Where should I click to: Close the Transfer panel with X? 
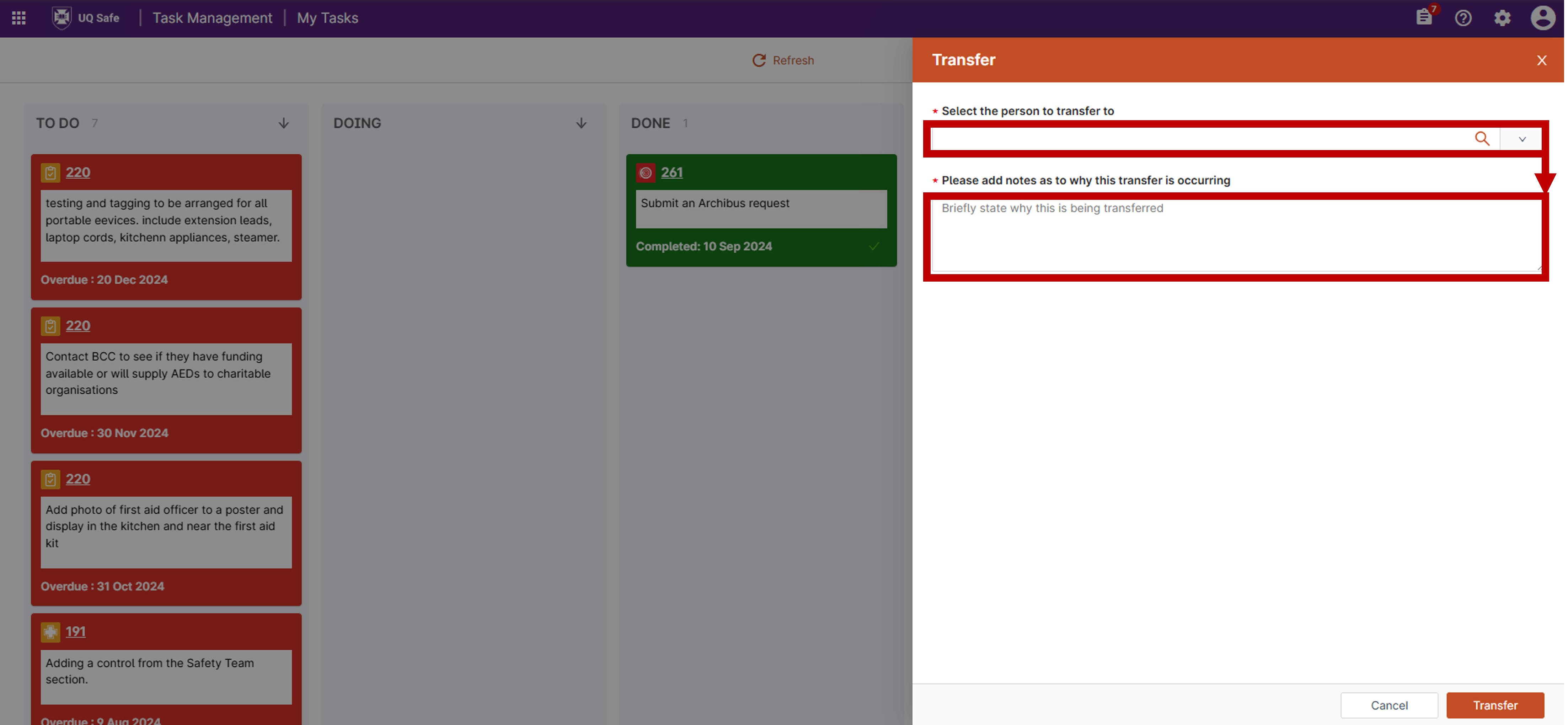(x=1542, y=60)
